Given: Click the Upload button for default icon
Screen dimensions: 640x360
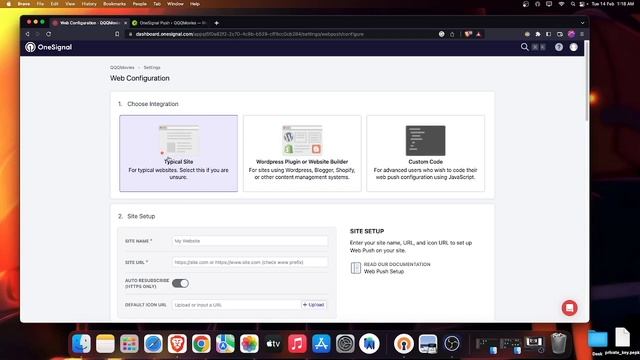Looking at the screenshot, I should [313, 305].
